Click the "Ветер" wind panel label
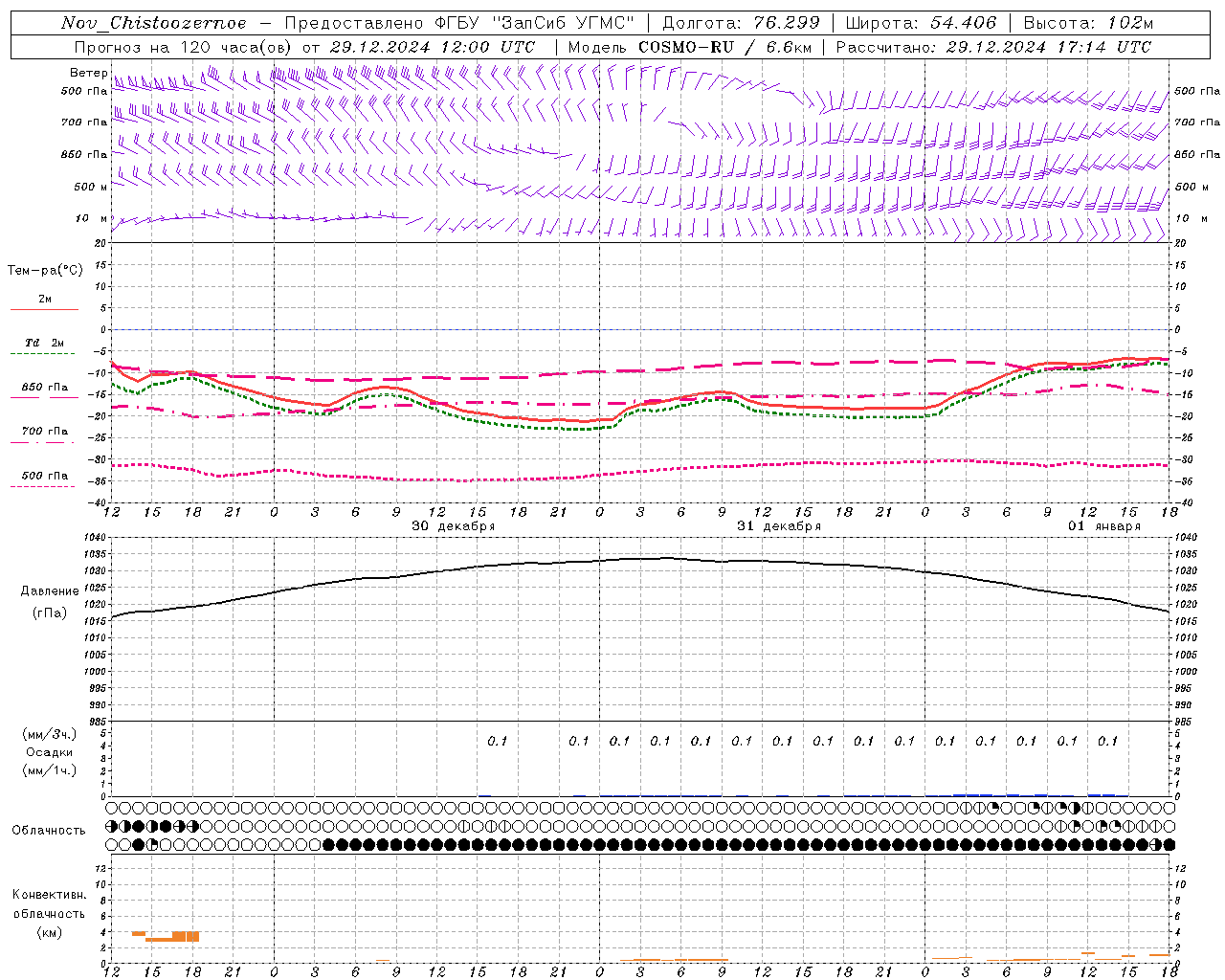 (89, 73)
